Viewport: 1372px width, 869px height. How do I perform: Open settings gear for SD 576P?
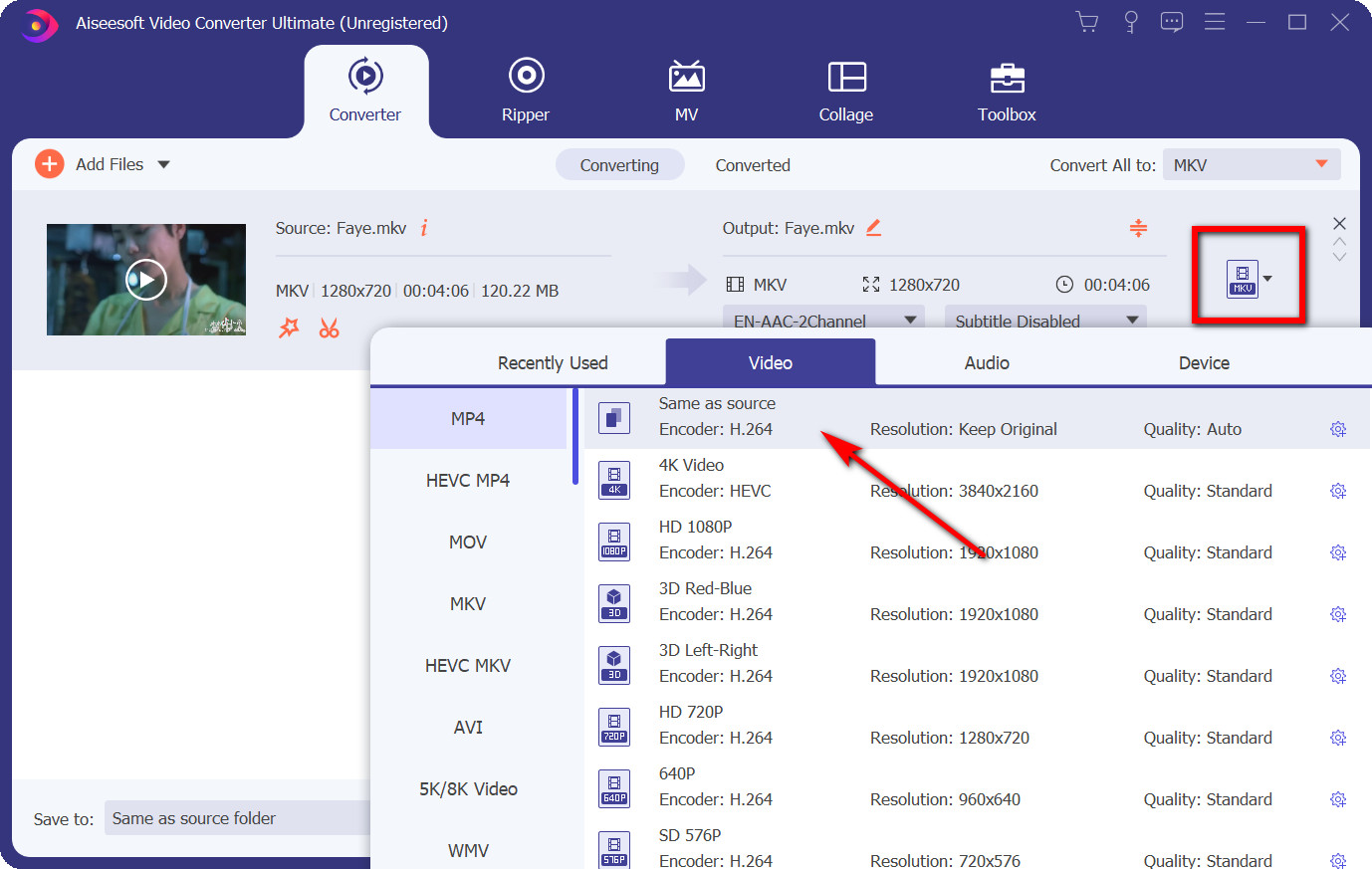(x=1338, y=860)
